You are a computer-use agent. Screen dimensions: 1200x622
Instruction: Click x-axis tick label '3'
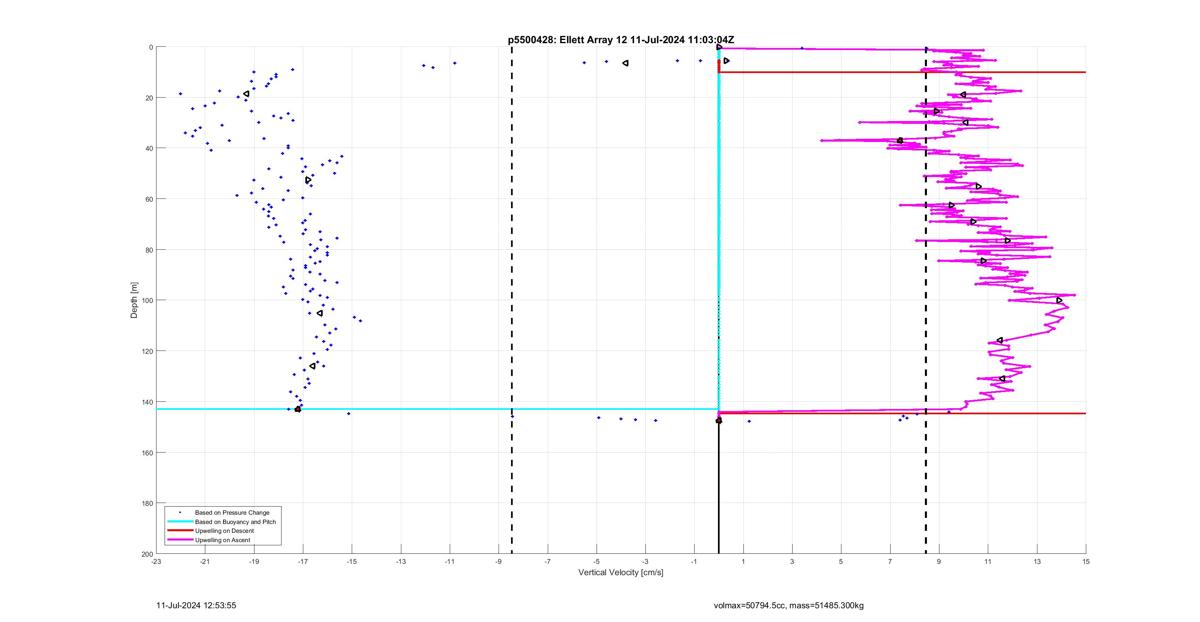pos(792,562)
